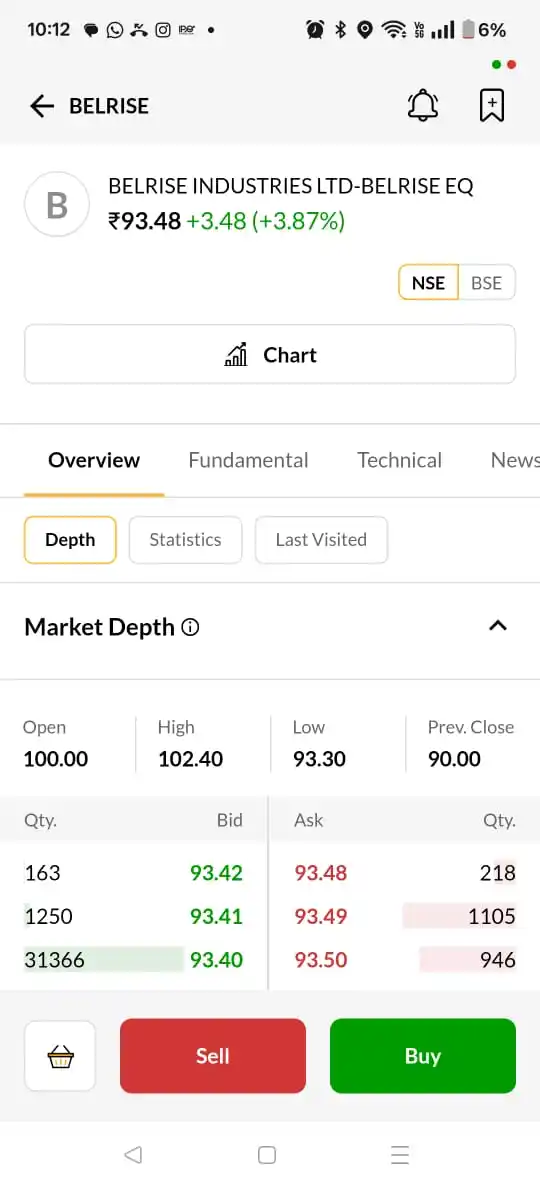Tap bid quantity 1250
540x1188 pixels.
pos(48,917)
